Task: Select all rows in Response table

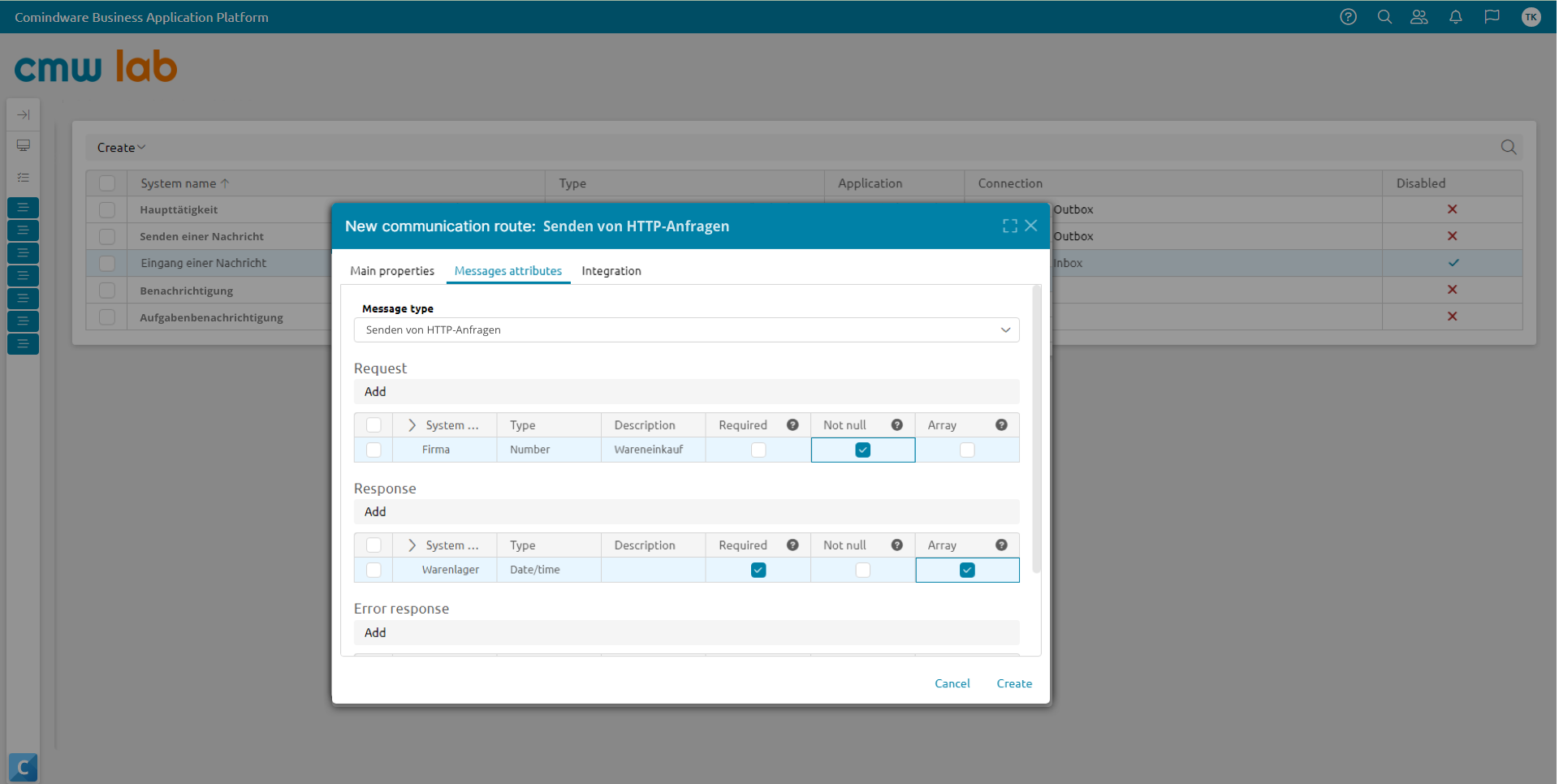Action: tap(374, 545)
